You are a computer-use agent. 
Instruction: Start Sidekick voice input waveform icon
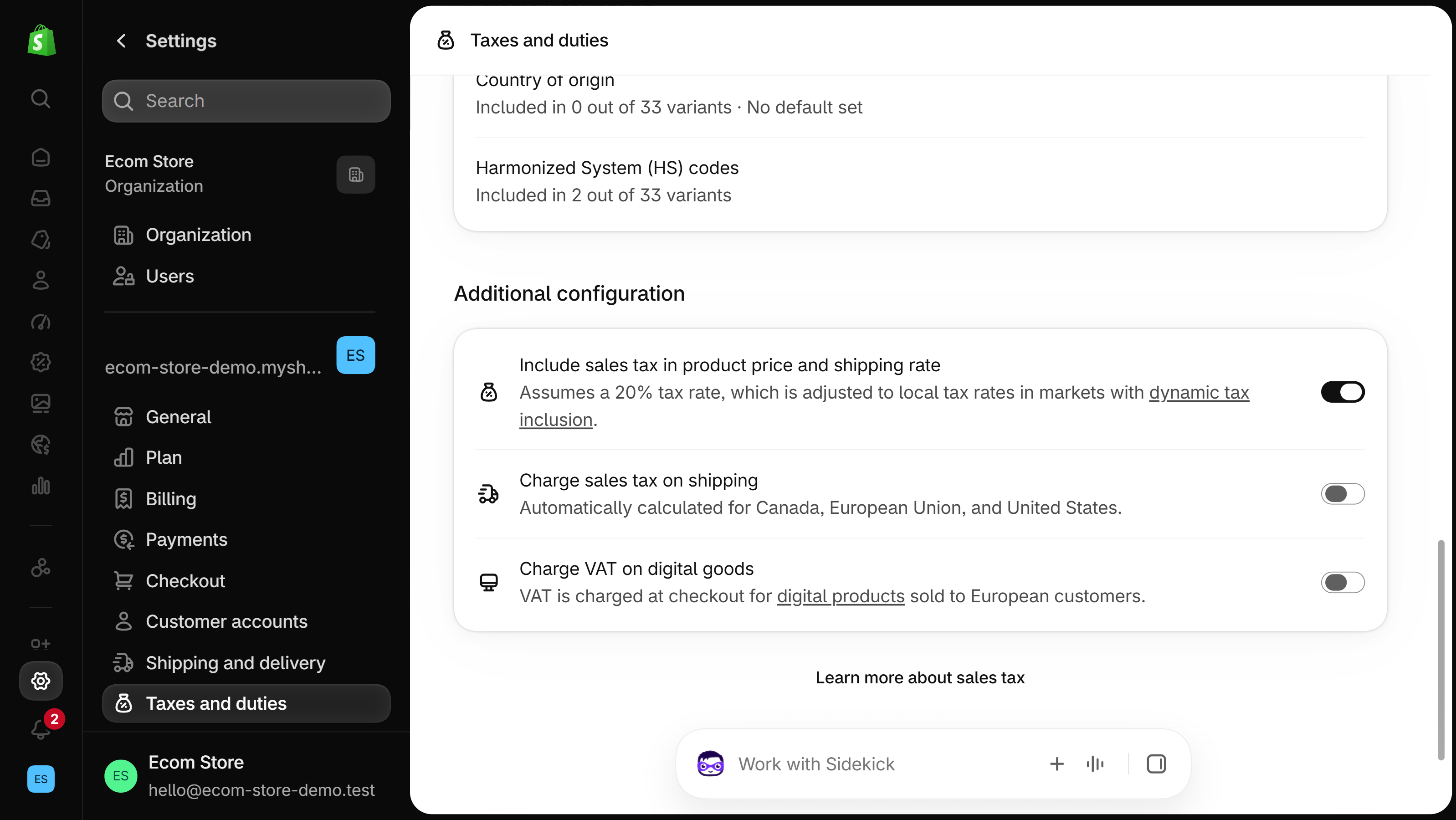pyautogui.click(x=1095, y=764)
